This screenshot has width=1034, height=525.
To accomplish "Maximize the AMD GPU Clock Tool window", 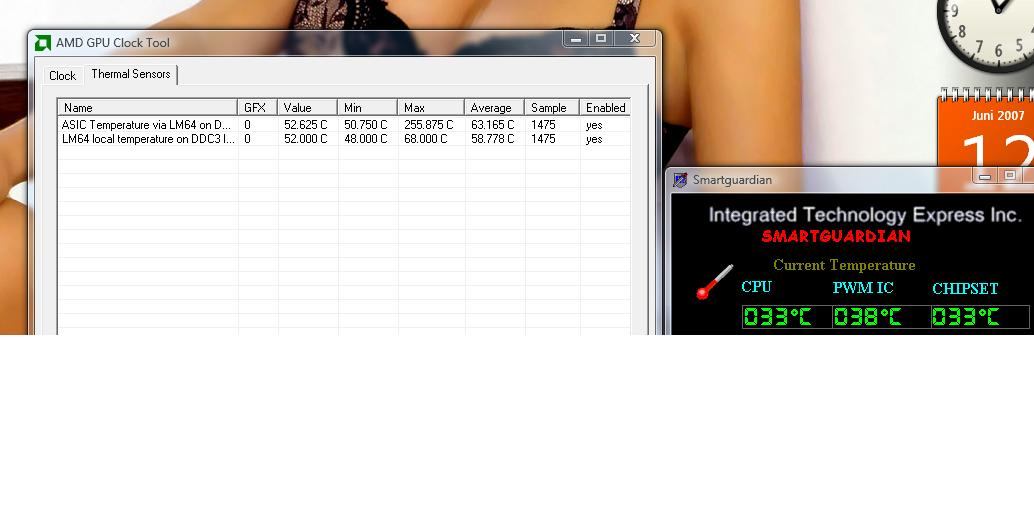I will click(x=601, y=39).
